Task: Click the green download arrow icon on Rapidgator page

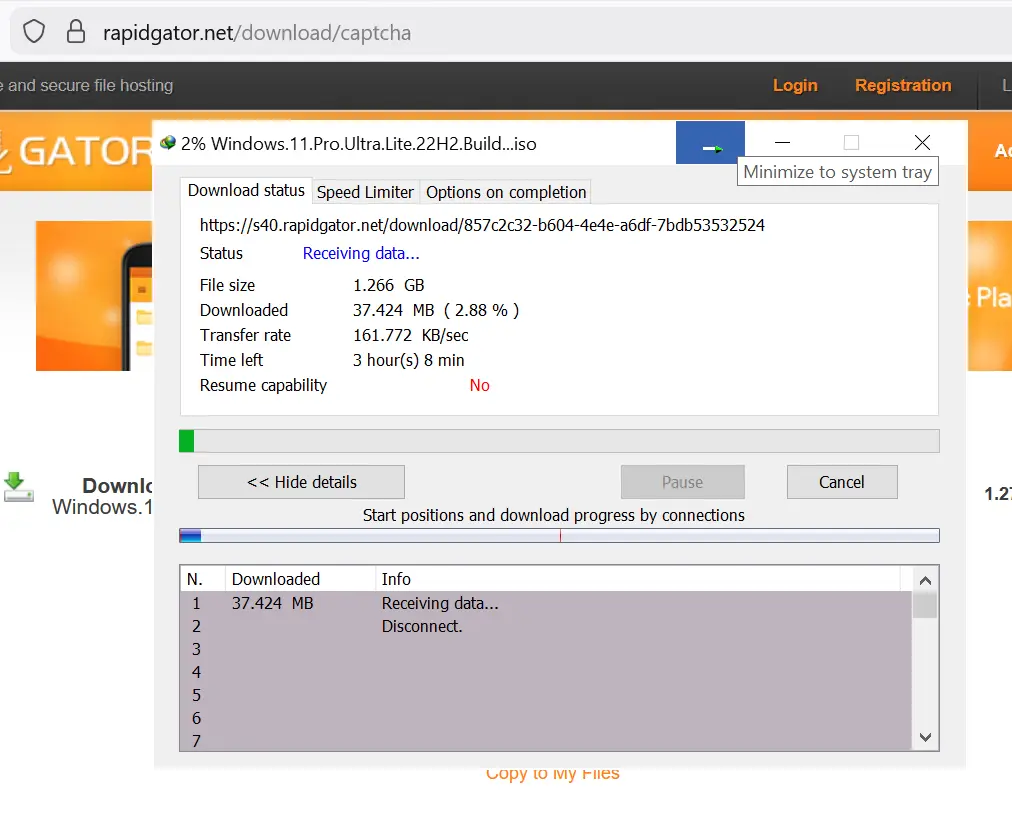Action: [19, 487]
